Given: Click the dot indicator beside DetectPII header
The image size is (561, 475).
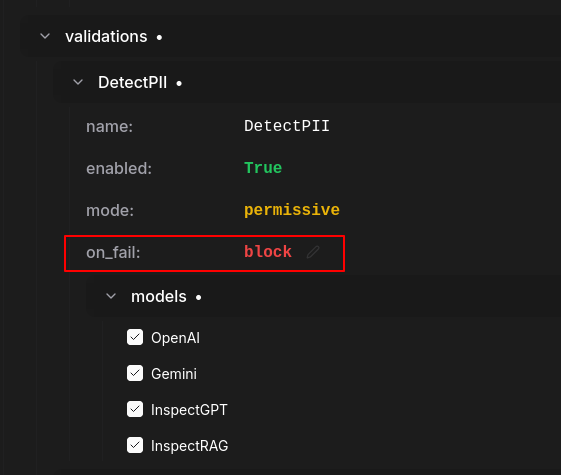Looking at the screenshot, I should coord(179,84).
